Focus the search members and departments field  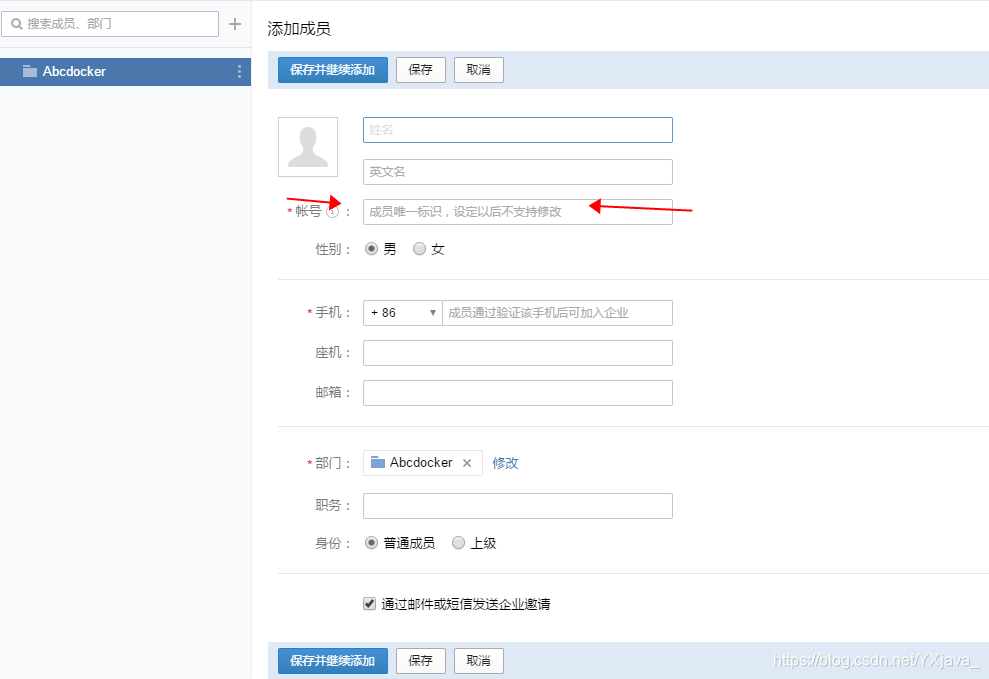point(110,24)
